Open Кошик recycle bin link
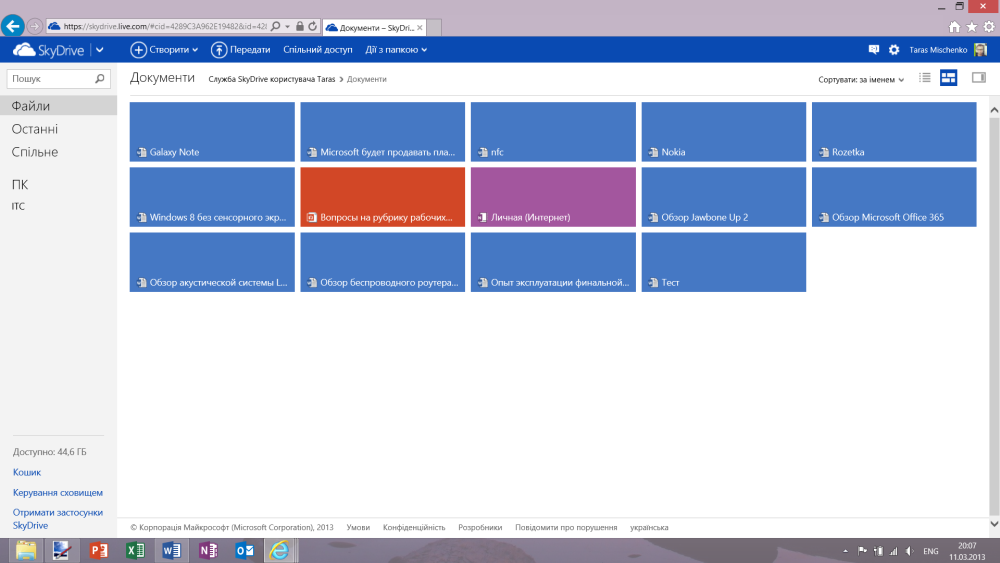The height and width of the screenshot is (563, 1000). coord(27,472)
